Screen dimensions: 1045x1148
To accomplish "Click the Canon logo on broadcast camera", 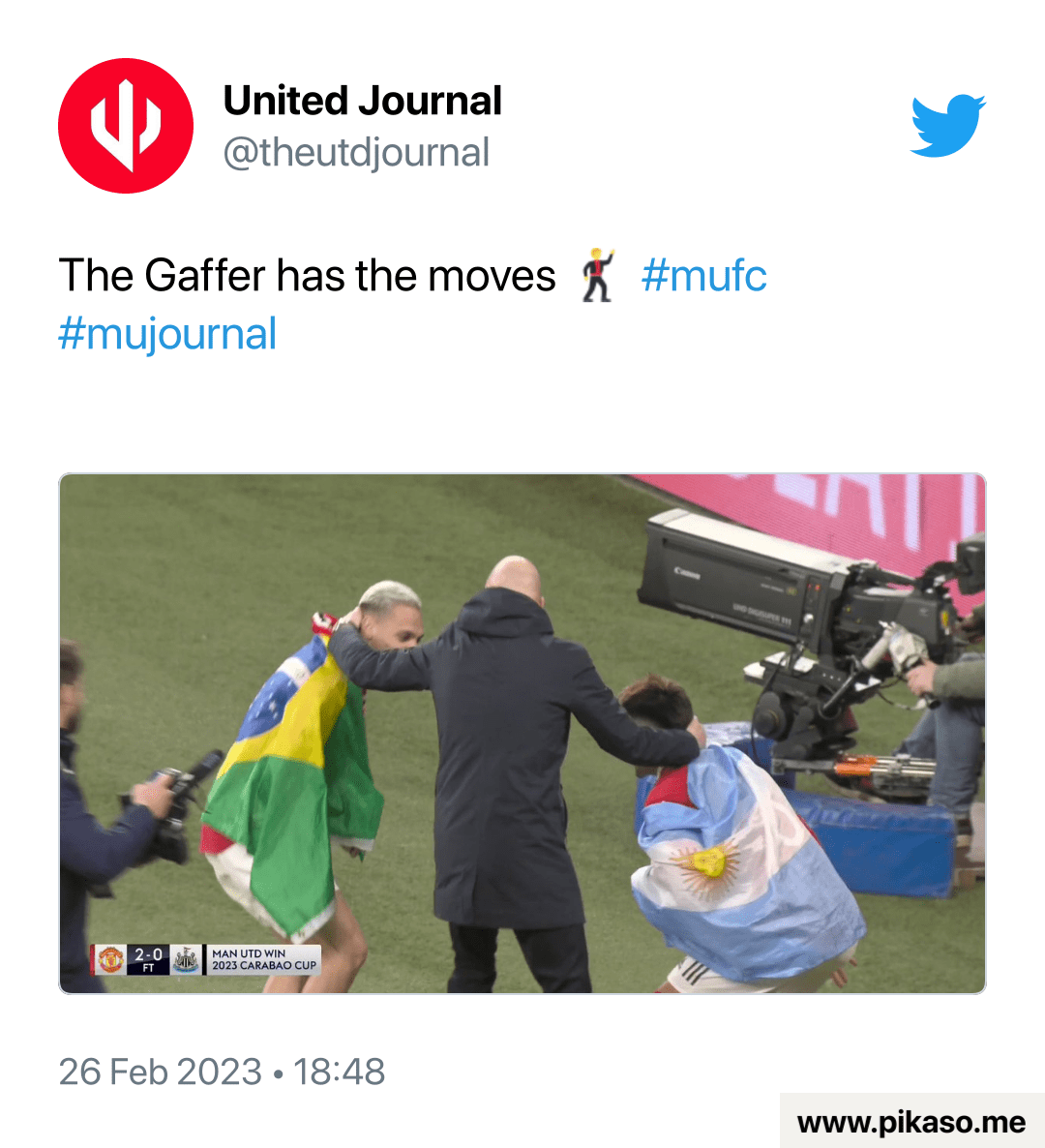I will pos(686,572).
